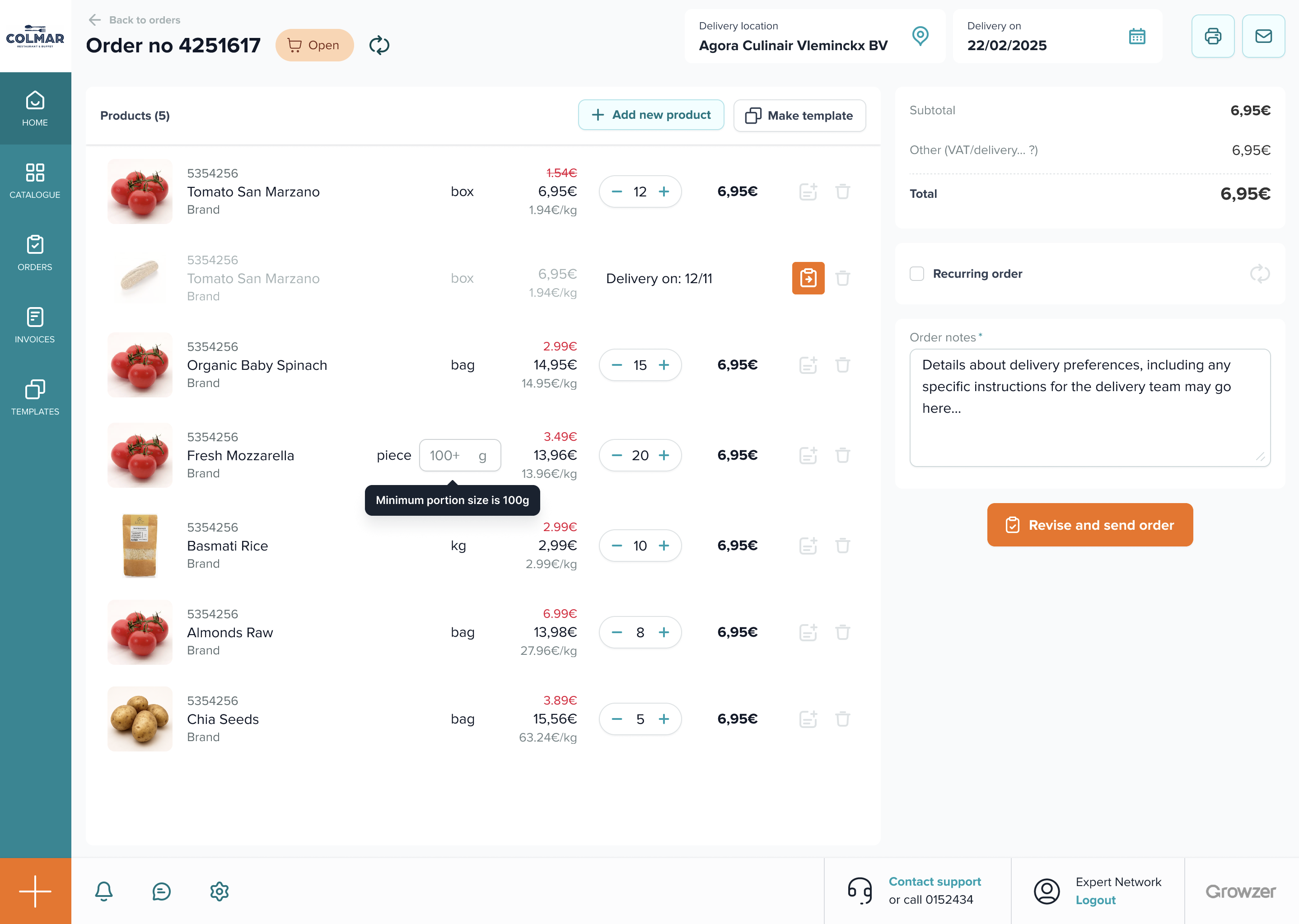Delete Organic Baby Spinach row
1299x924 pixels.
(x=843, y=365)
